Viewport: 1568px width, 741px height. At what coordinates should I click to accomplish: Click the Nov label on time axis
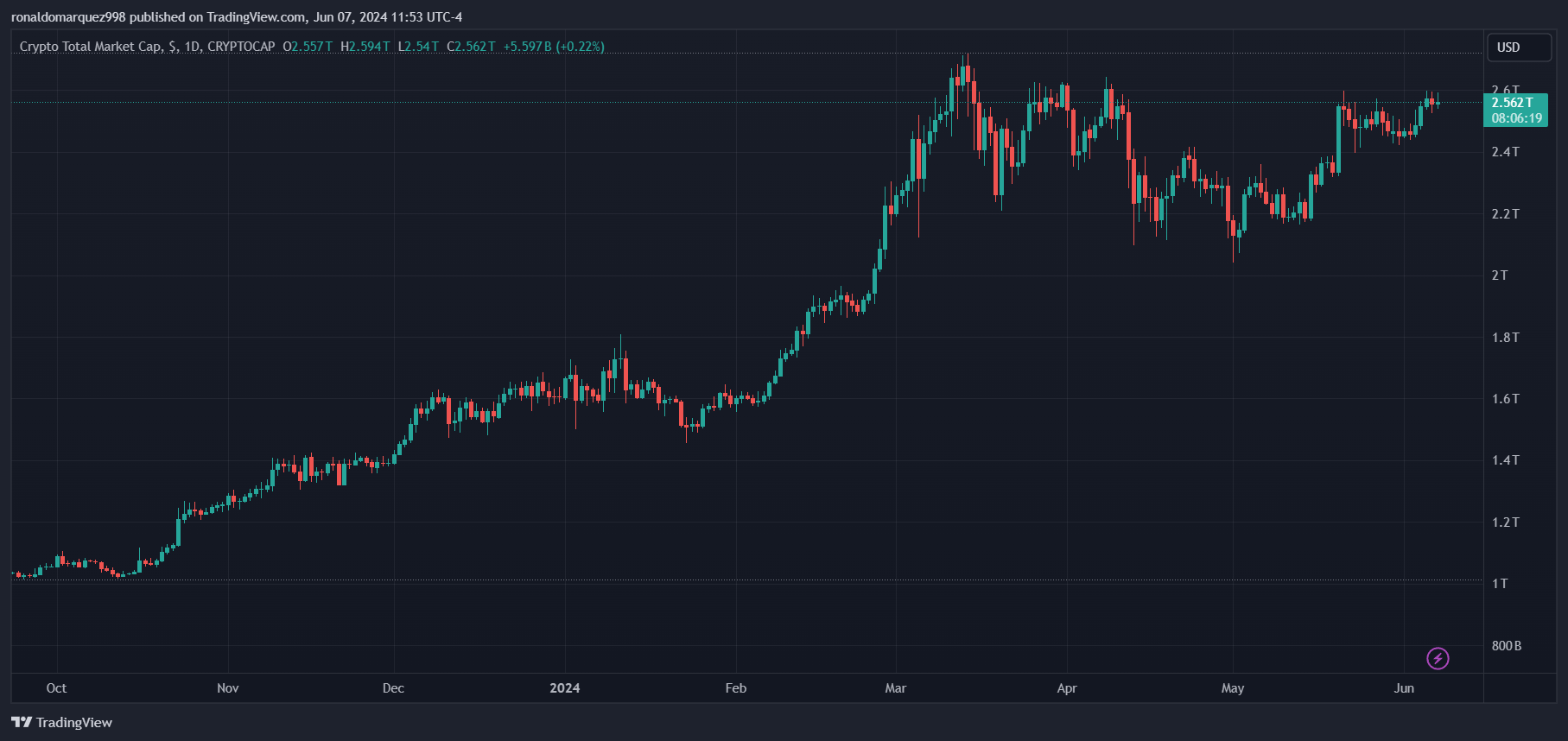(228, 688)
